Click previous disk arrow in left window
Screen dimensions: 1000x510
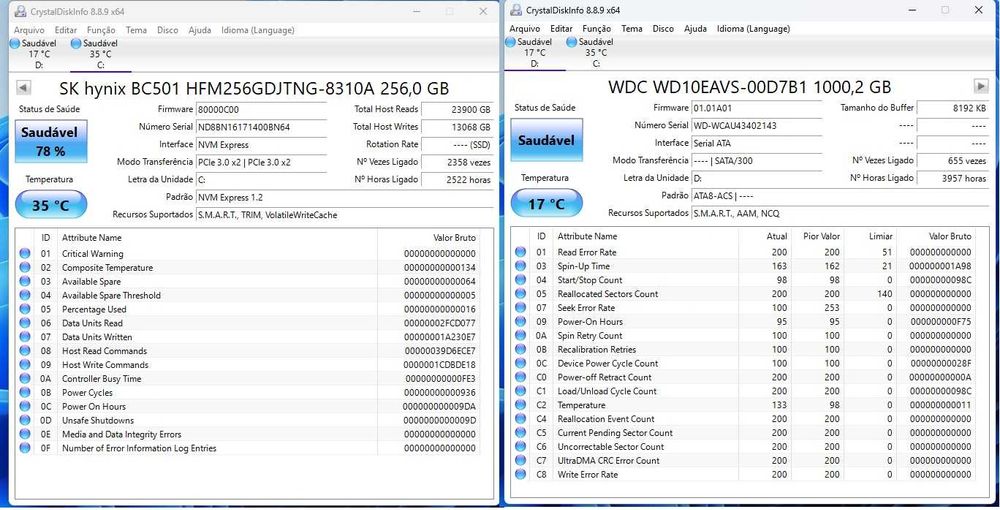click(x=23, y=87)
